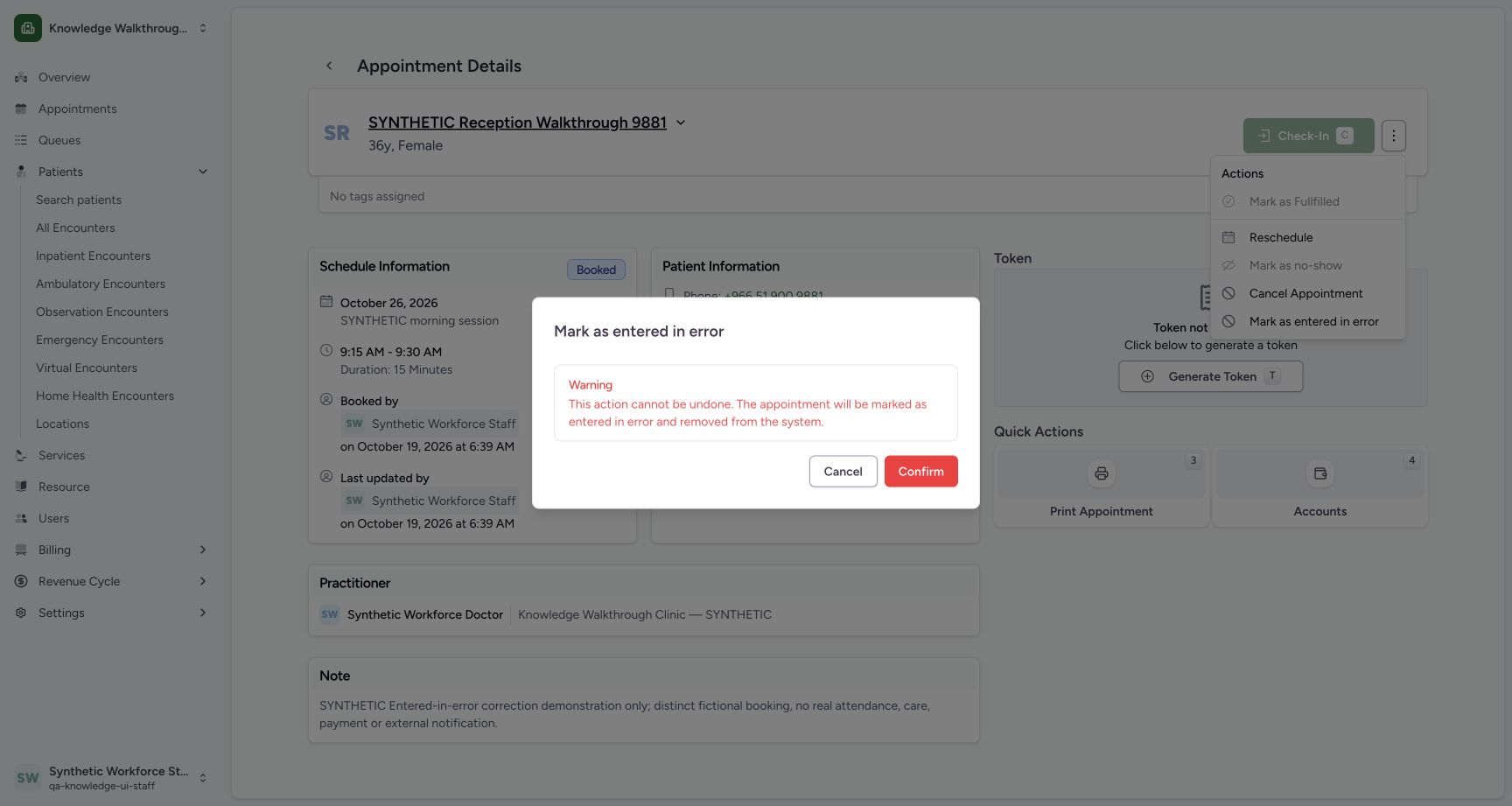The width and height of the screenshot is (1512, 806).
Task: Open Overview in the sidebar
Action: tap(64, 77)
